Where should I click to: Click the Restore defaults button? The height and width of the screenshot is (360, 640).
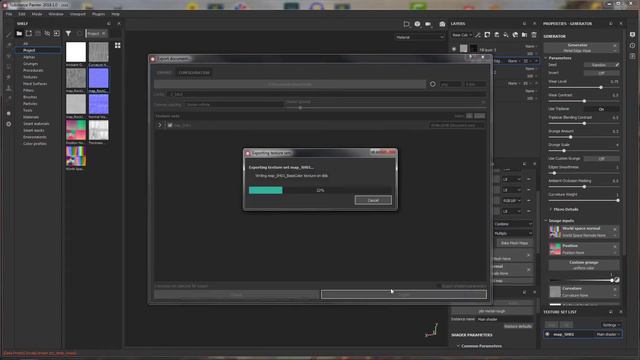(518, 326)
